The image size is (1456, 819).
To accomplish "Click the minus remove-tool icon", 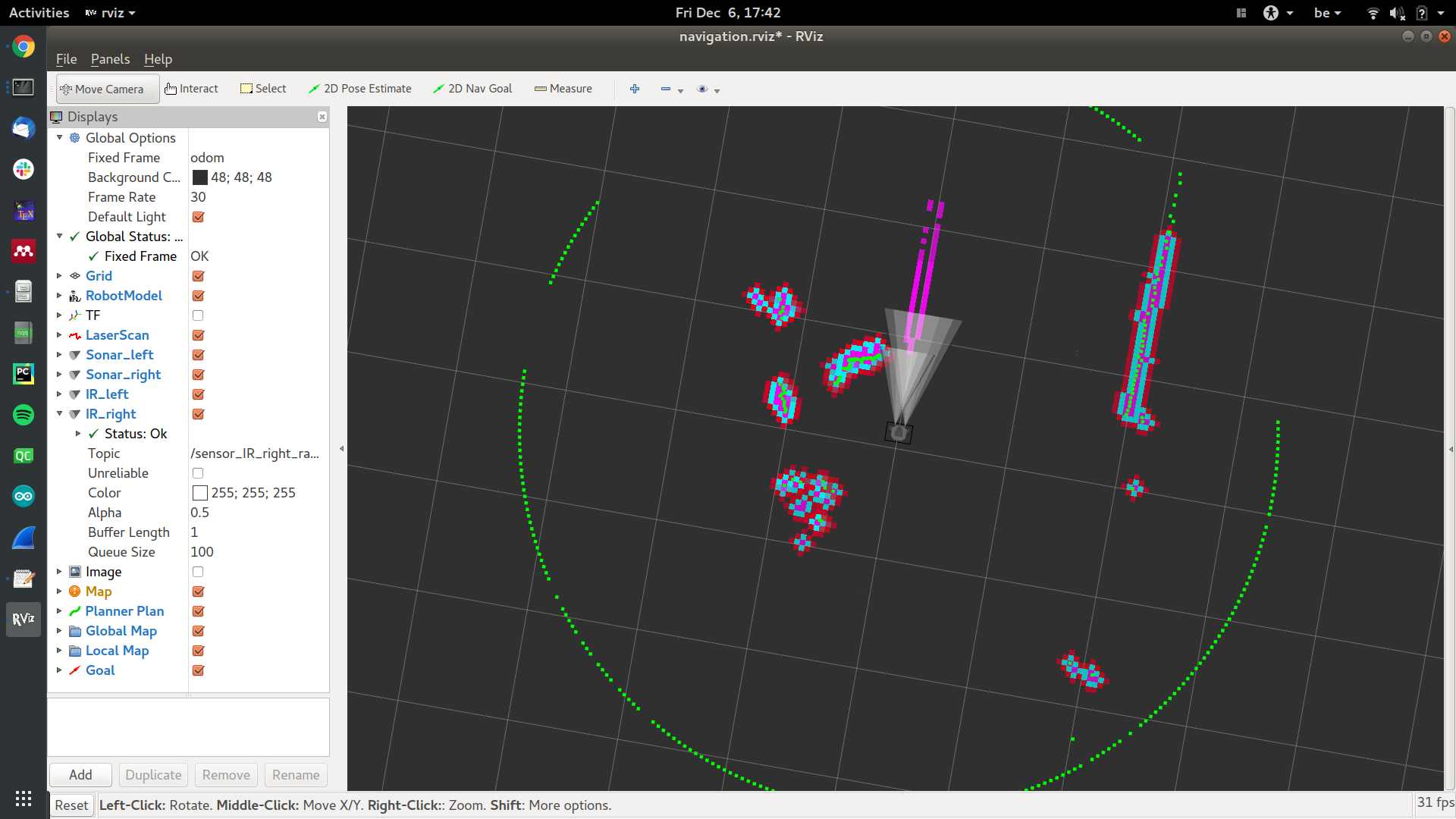I will pyautogui.click(x=665, y=89).
